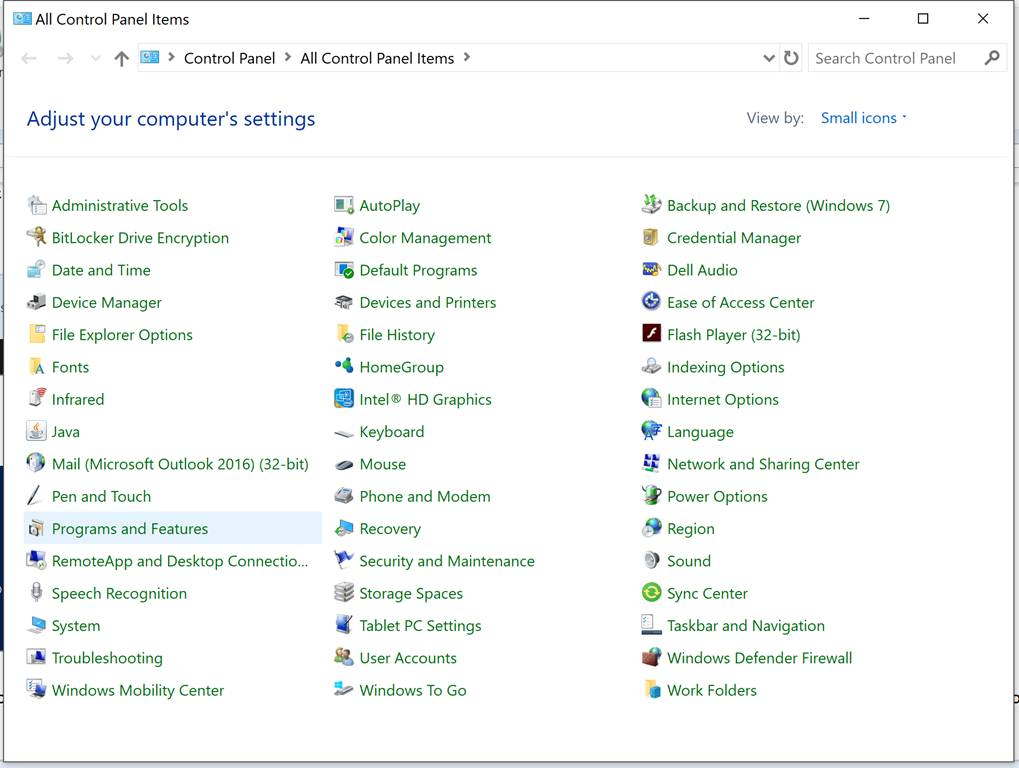The height and width of the screenshot is (768, 1019).
Task: Open the Infrared icon
Action: point(36,399)
